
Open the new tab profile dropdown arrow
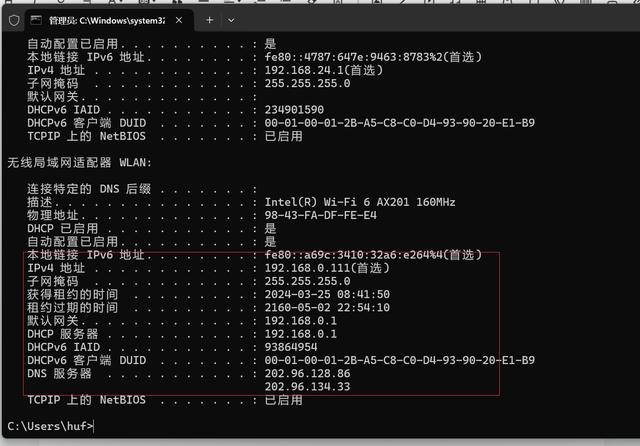tap(231, 20)
